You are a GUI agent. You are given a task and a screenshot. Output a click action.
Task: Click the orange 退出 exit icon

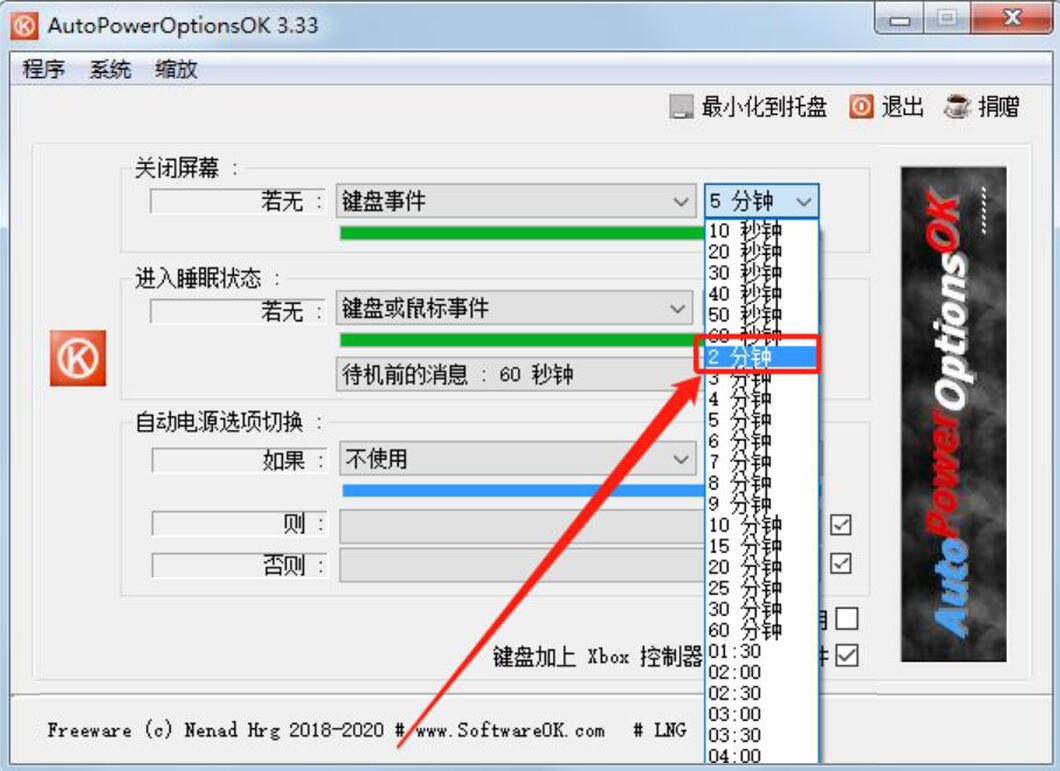pyautogui.click(x=861, y=107)
